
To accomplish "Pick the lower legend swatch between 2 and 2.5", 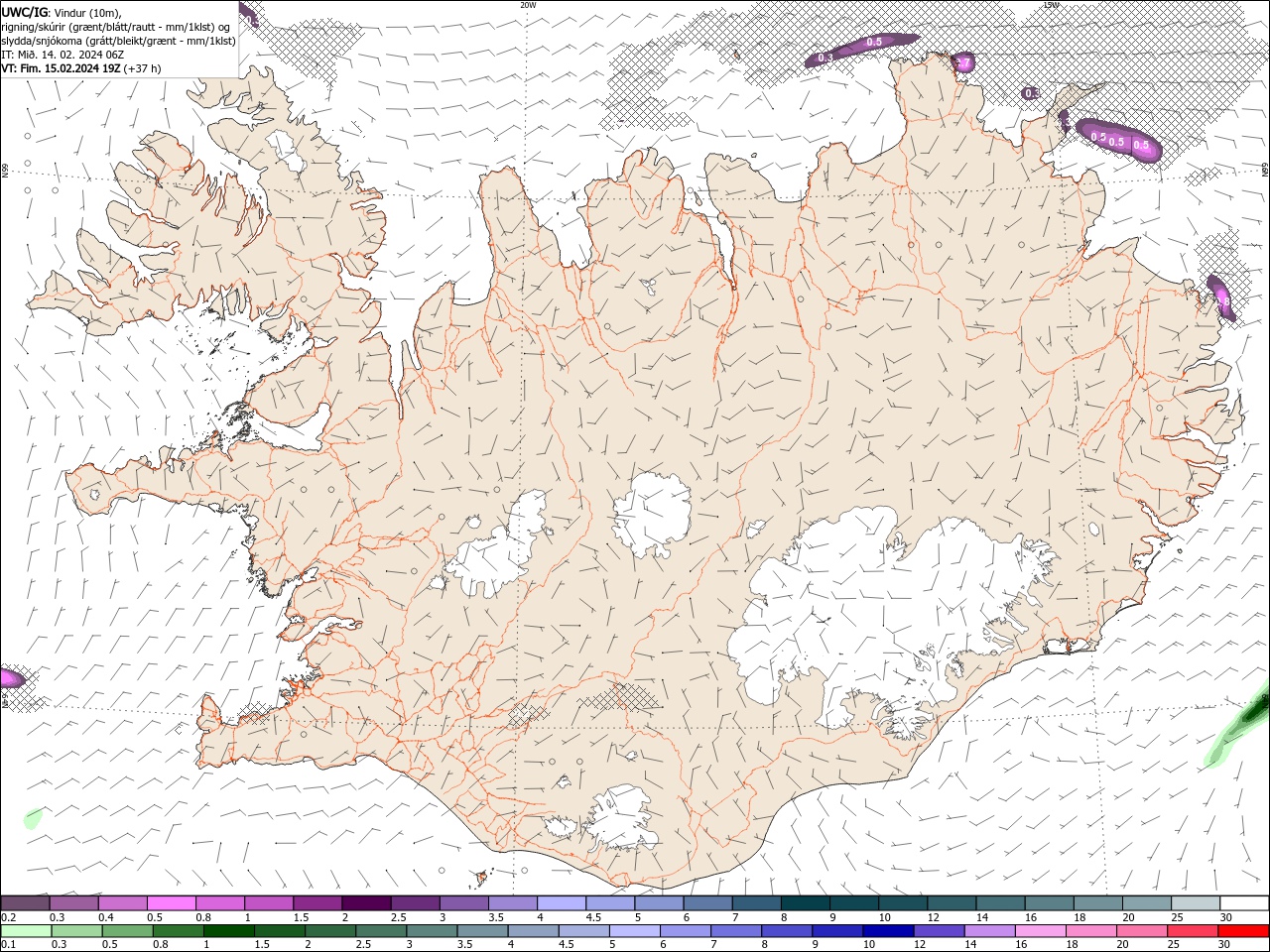I will pos(330,931).
